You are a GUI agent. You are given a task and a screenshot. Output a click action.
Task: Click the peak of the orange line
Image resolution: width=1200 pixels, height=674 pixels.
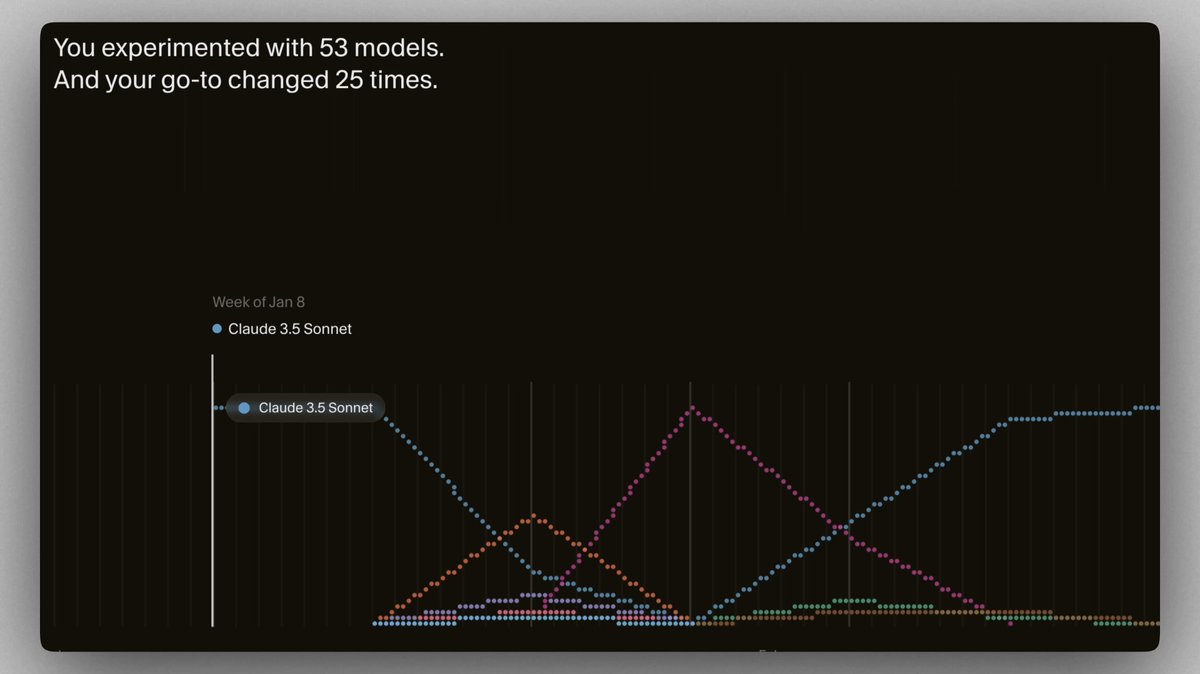535,516
